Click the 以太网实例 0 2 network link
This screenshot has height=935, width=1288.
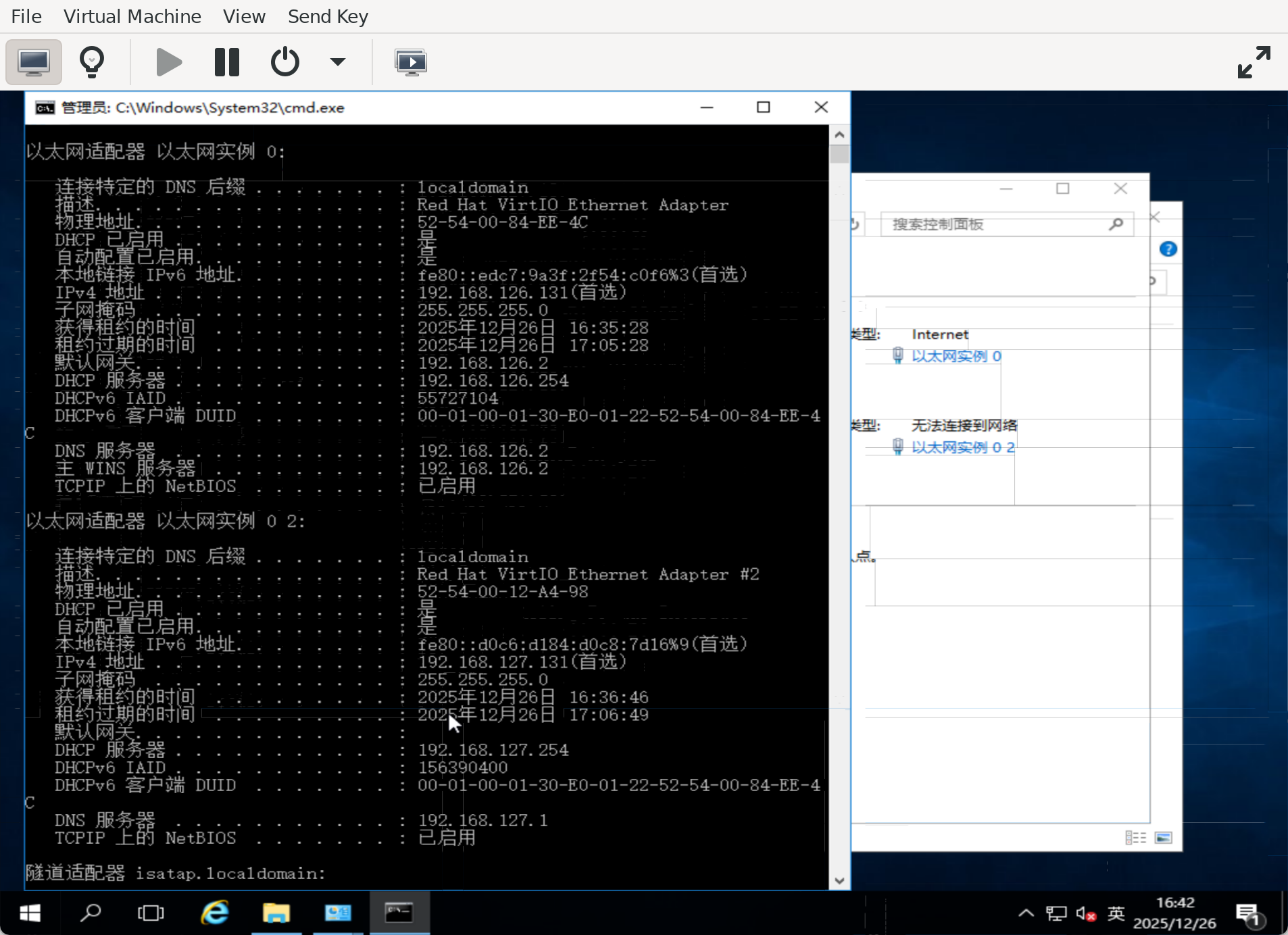[x=962, y=447]
